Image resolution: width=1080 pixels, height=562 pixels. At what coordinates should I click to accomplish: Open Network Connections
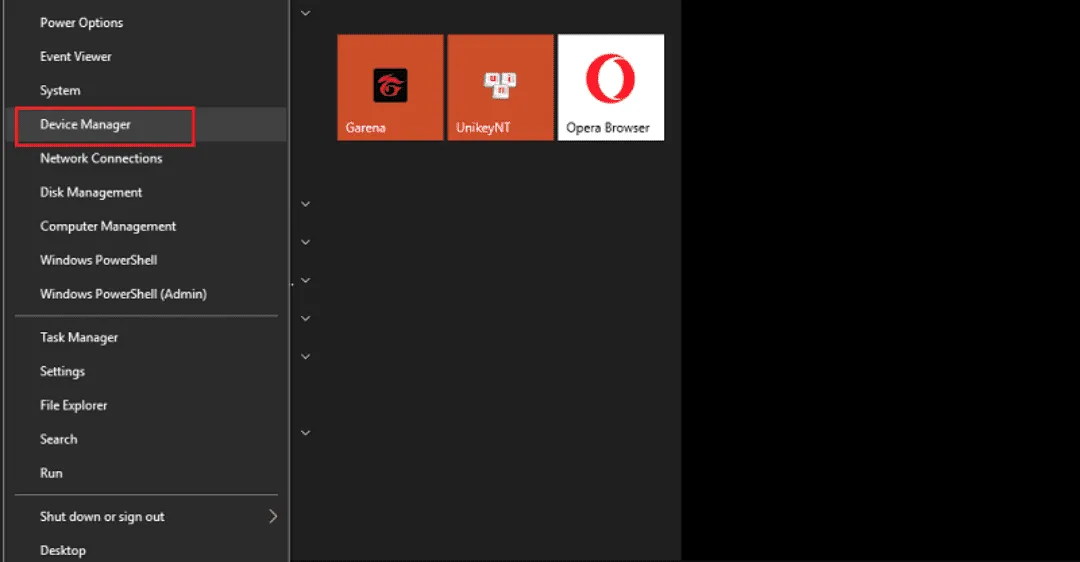(101, 159)
